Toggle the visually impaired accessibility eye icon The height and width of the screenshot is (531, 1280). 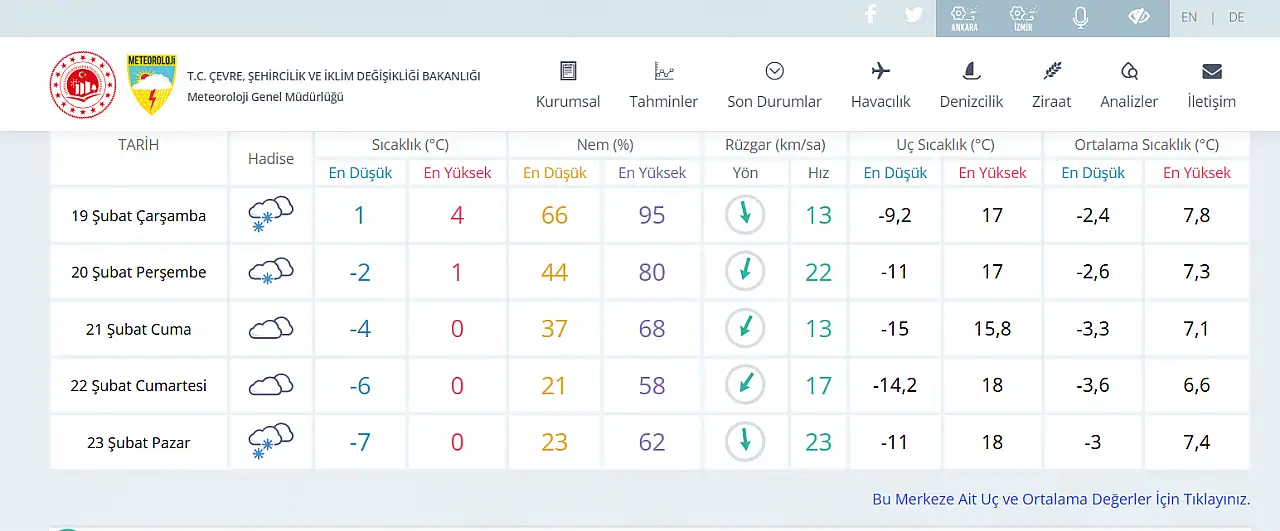[x=1139, y=17]
